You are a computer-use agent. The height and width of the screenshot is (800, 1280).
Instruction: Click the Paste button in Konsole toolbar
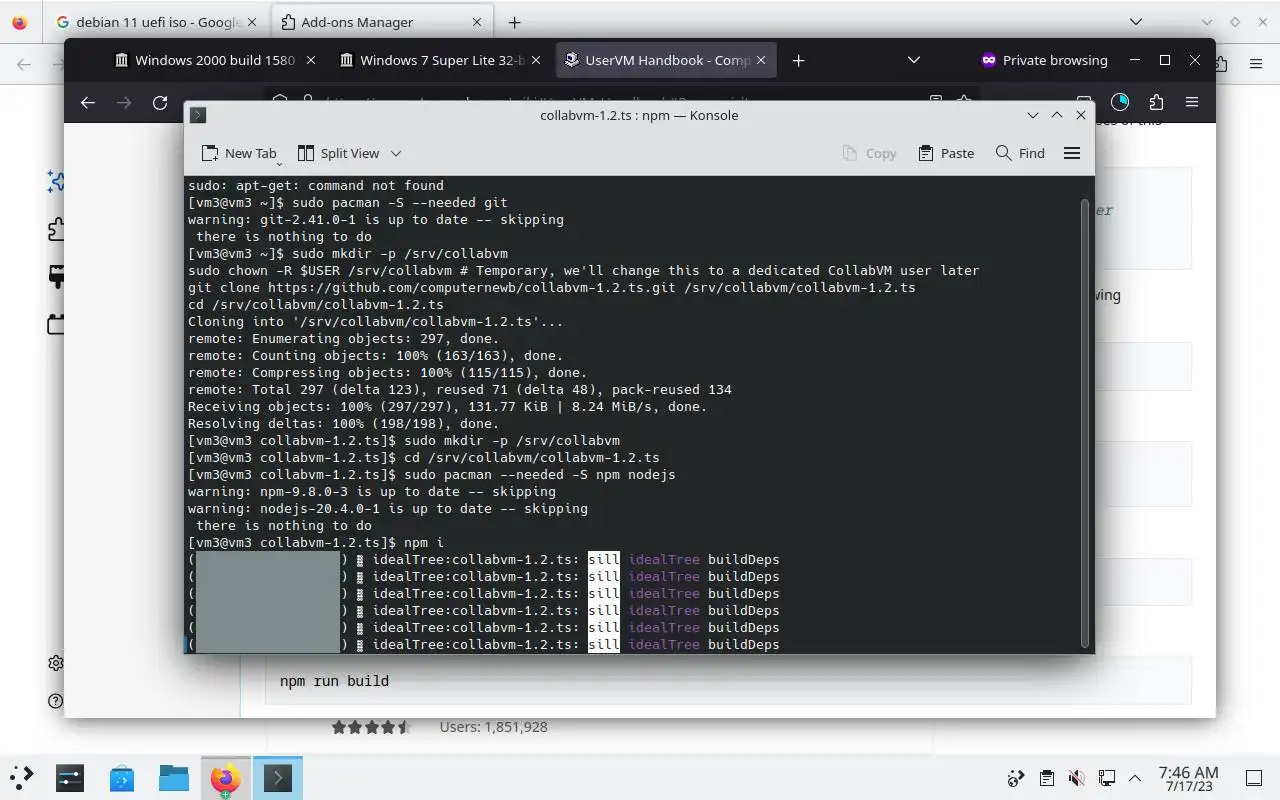pos(946,153)
